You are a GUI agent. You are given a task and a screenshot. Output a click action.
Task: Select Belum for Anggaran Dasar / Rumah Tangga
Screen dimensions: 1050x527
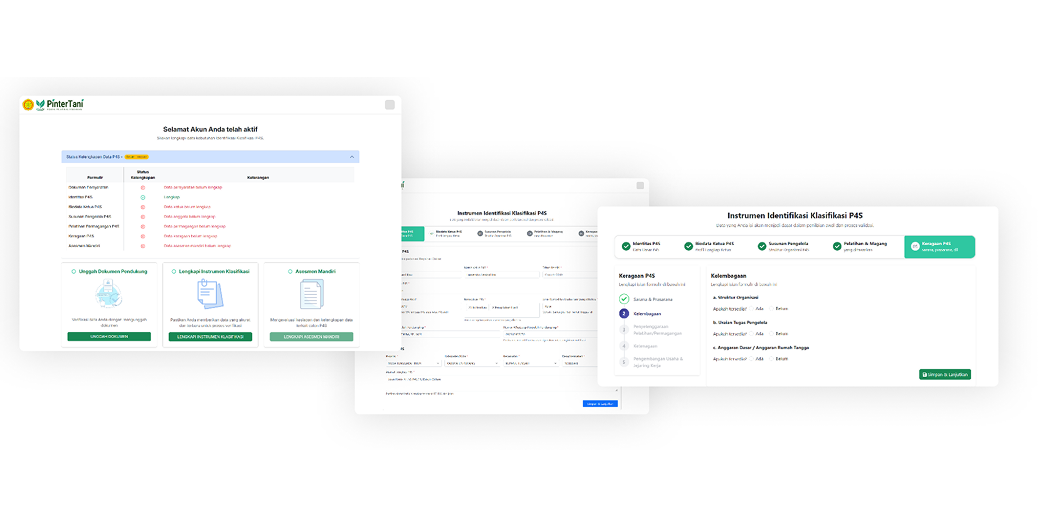[772, 359]
